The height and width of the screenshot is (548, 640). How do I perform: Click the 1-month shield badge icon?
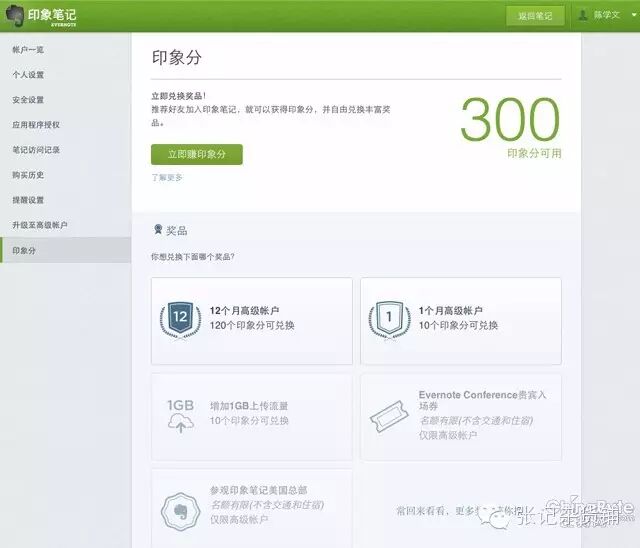click(x=389, y=319)
